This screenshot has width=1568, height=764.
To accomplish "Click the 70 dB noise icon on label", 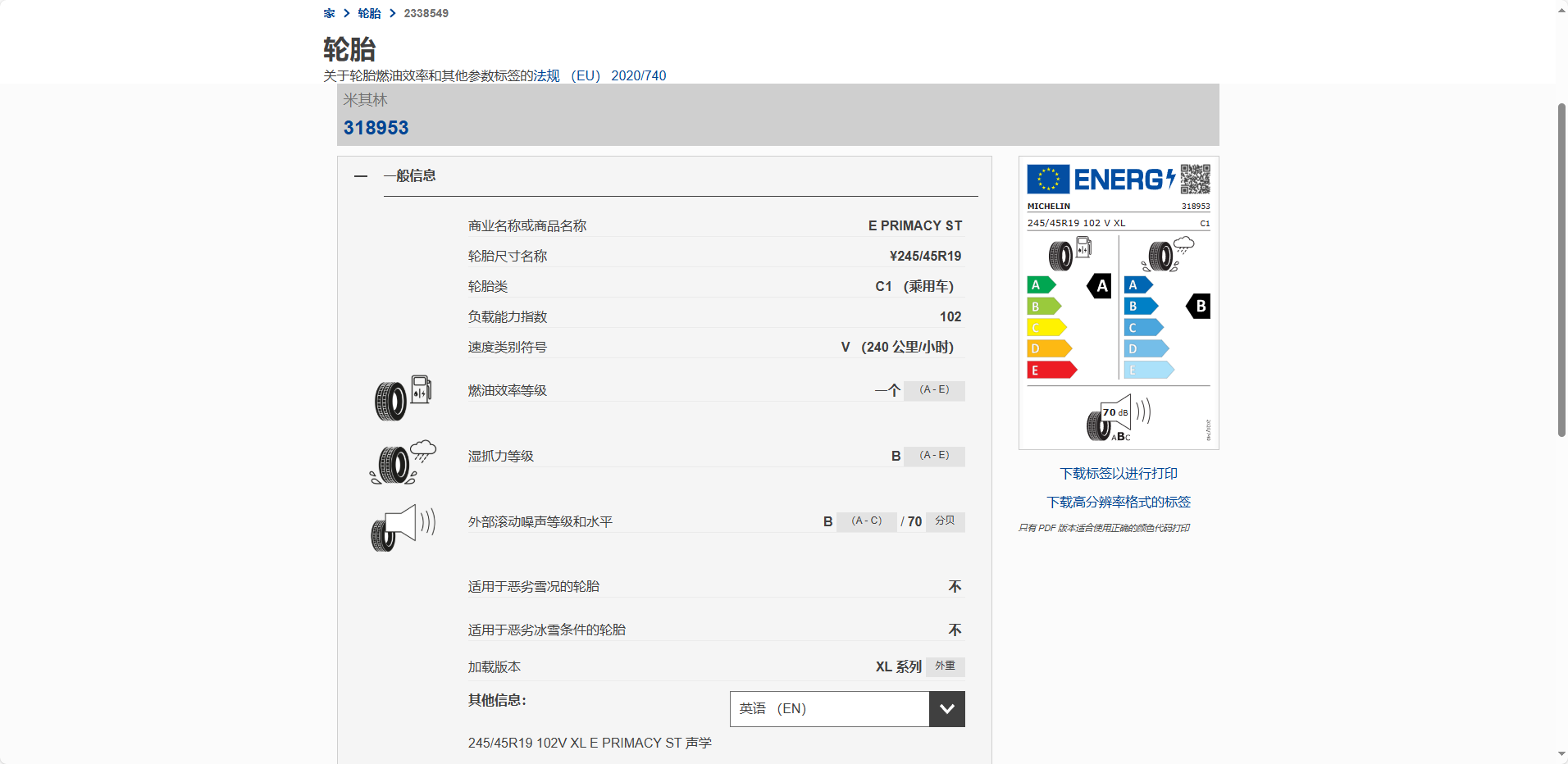I will (x=1119, y=418).
